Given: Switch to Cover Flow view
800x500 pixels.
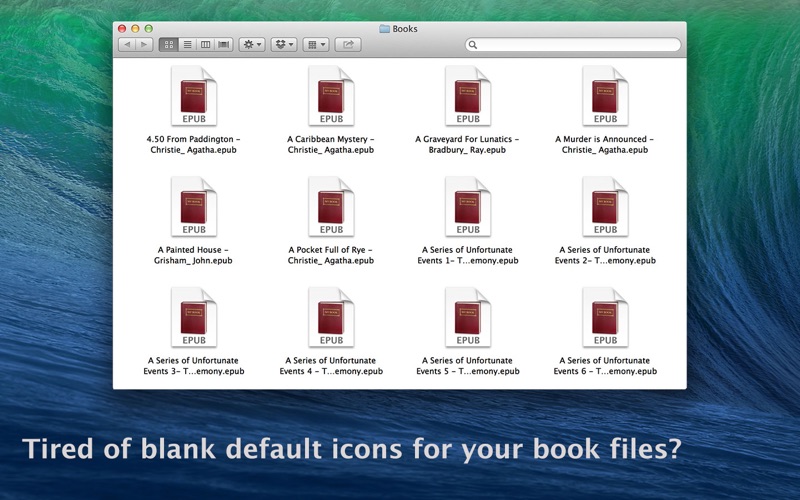Looking at the screenshot, I should click(224, 45).
